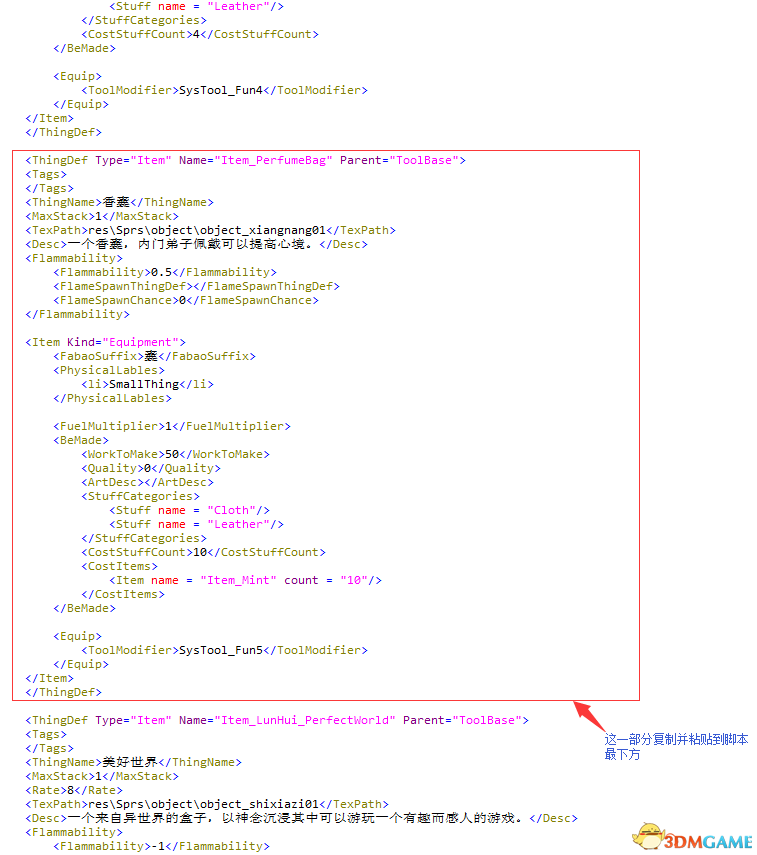Click the Quality 0 line

151,468
